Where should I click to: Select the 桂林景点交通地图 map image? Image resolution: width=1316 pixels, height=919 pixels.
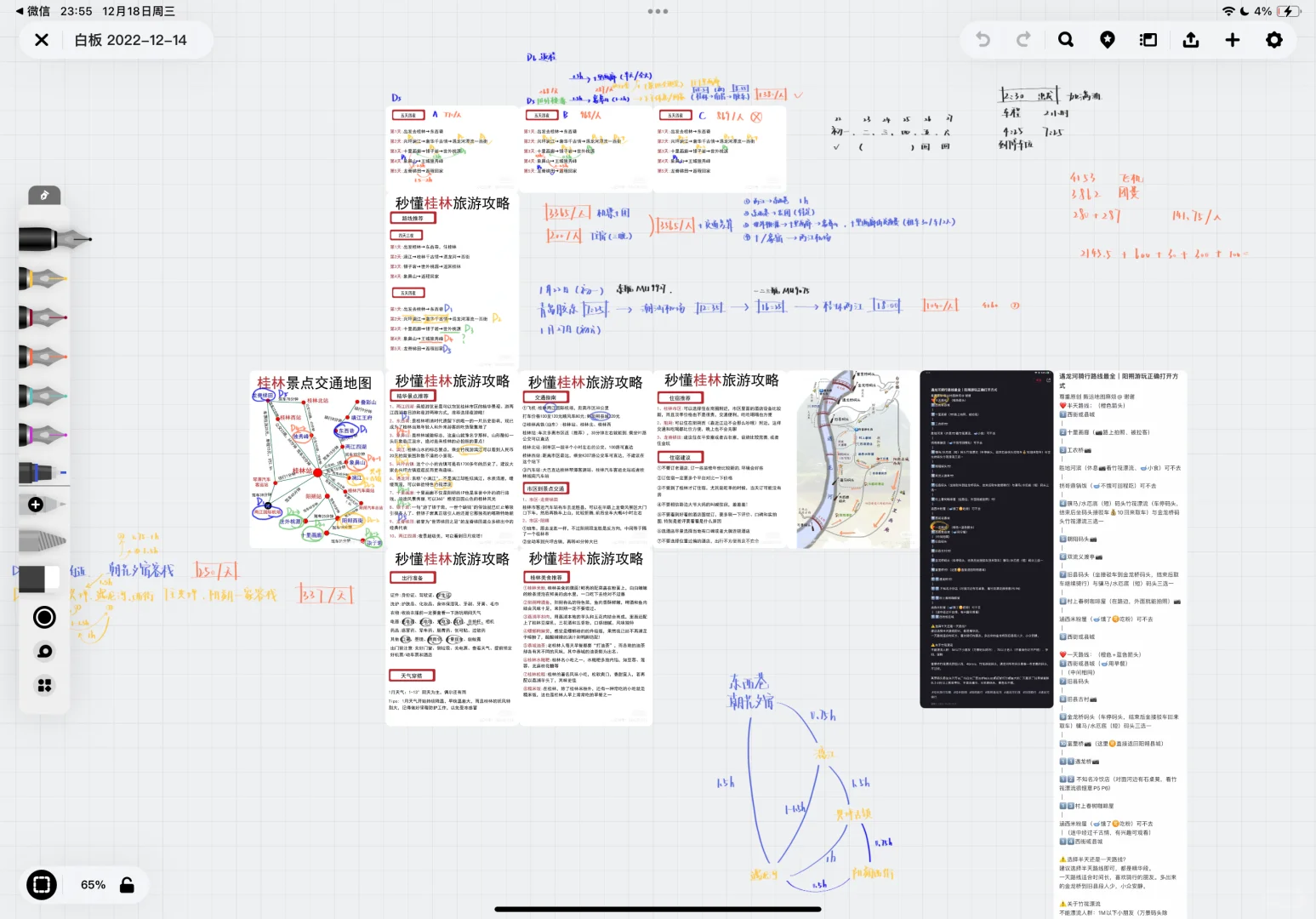317,459
